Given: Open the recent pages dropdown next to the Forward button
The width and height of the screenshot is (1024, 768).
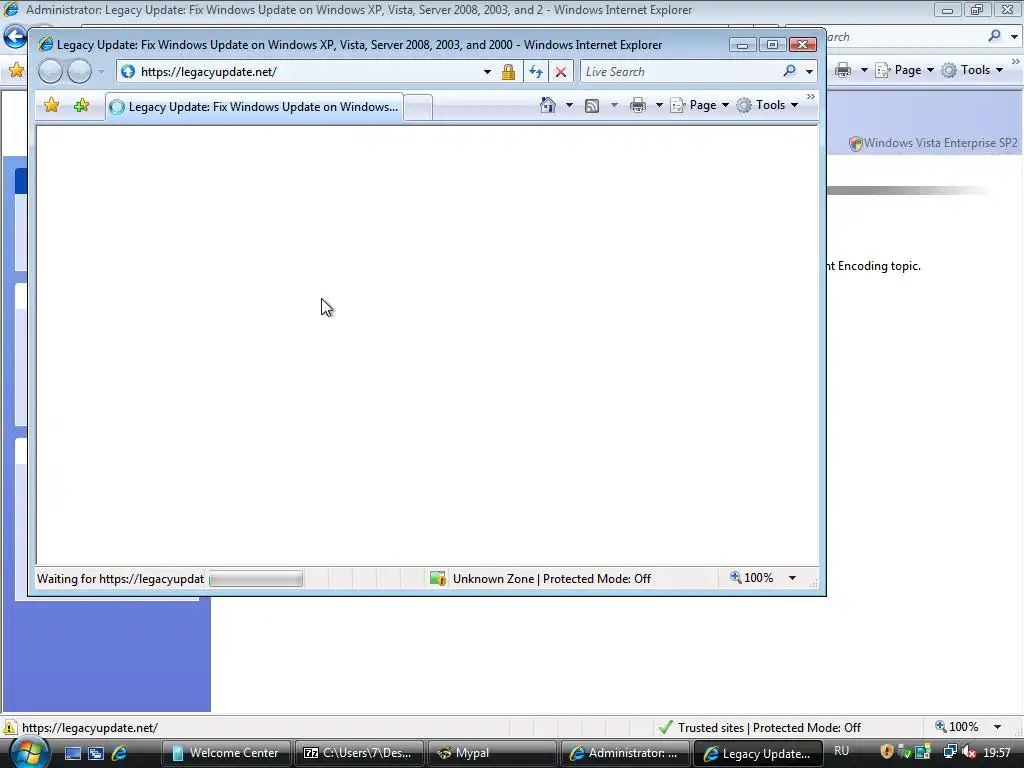Looking at the screenshot, I should pos(101,72).
